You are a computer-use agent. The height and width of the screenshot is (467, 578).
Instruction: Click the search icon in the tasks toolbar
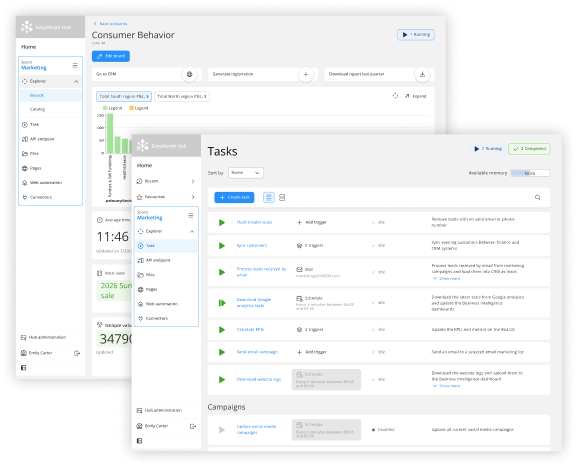[x=537, y=198]
